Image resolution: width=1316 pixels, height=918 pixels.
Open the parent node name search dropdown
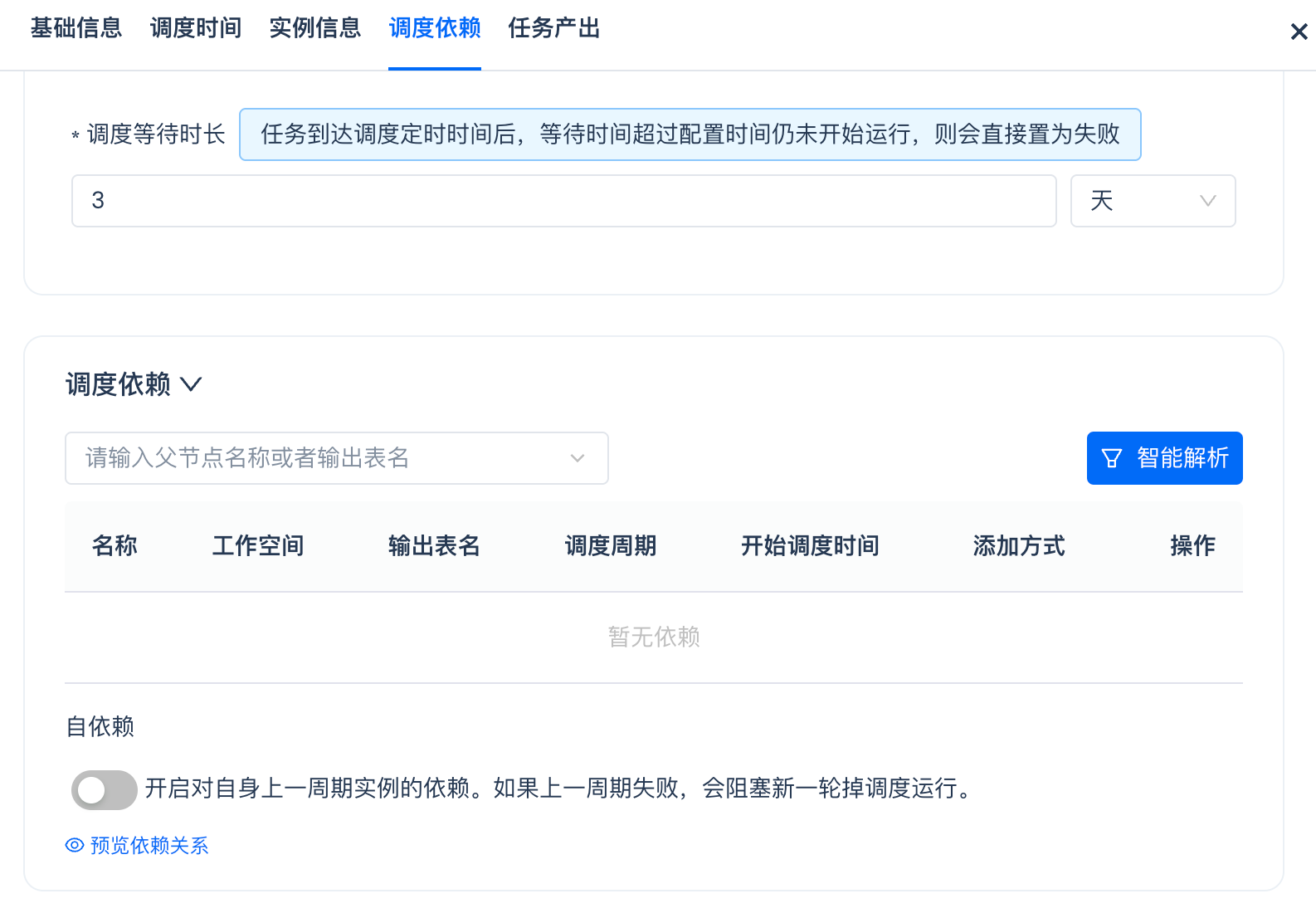(336, 458)
